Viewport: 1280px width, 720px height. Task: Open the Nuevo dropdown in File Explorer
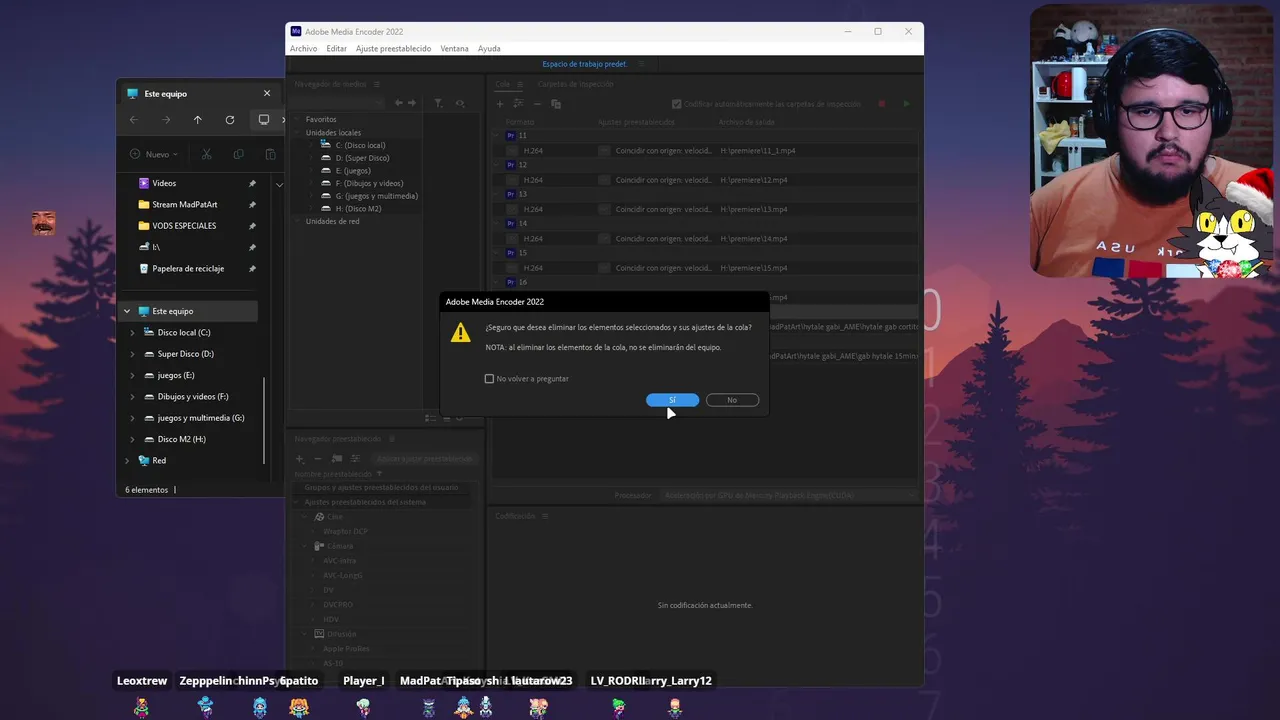[x=154, y=154]
